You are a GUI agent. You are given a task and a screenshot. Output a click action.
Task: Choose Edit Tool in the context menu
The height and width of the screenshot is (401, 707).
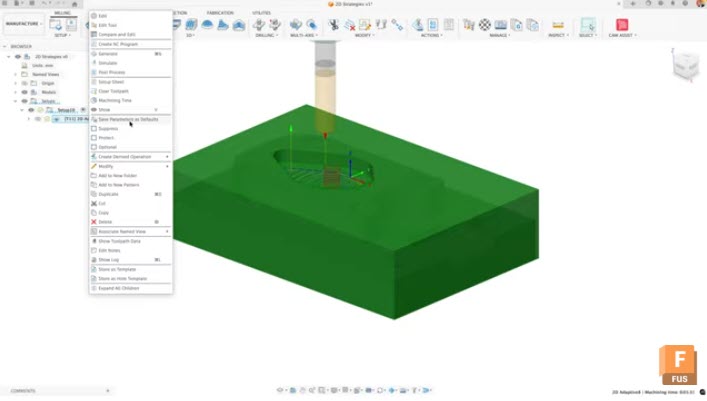click(131, 25)
